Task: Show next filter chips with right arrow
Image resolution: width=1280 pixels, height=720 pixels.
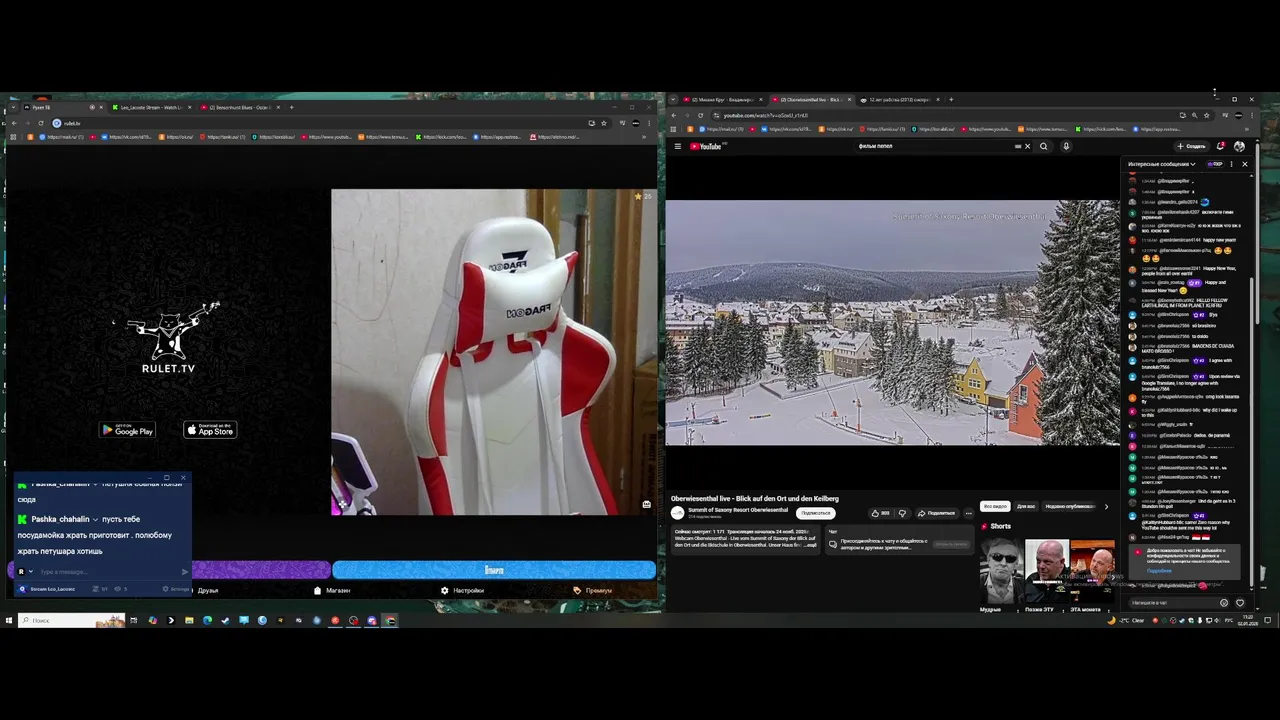Action: pos(1106,506)
